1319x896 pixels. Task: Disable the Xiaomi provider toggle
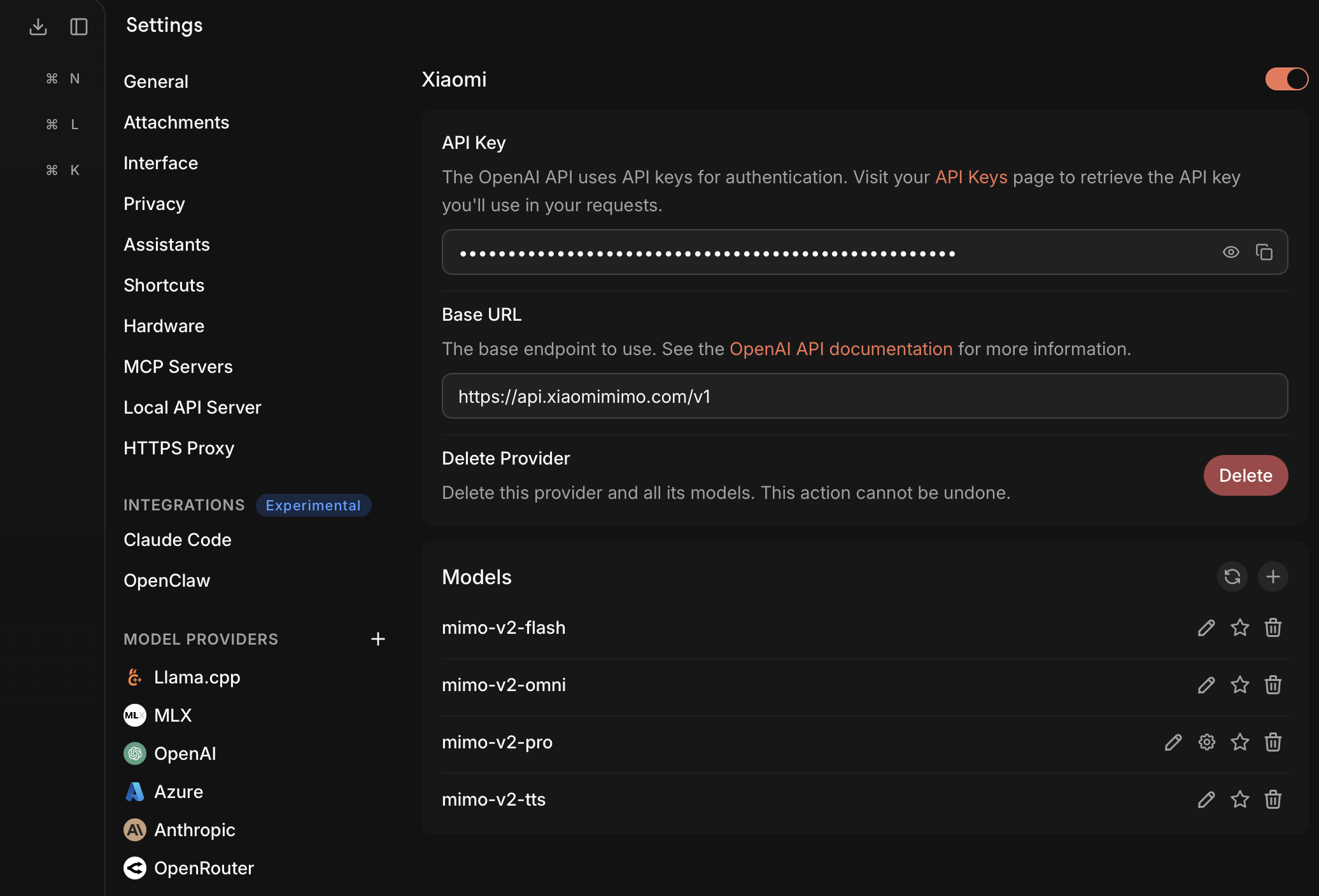(x=1286, y=79)
